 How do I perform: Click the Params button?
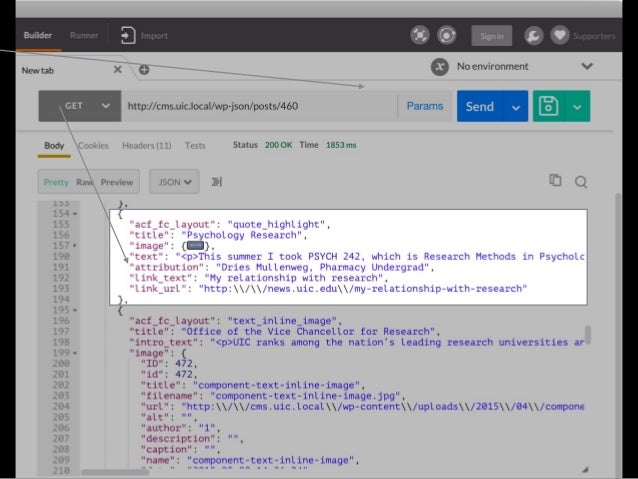425,106
